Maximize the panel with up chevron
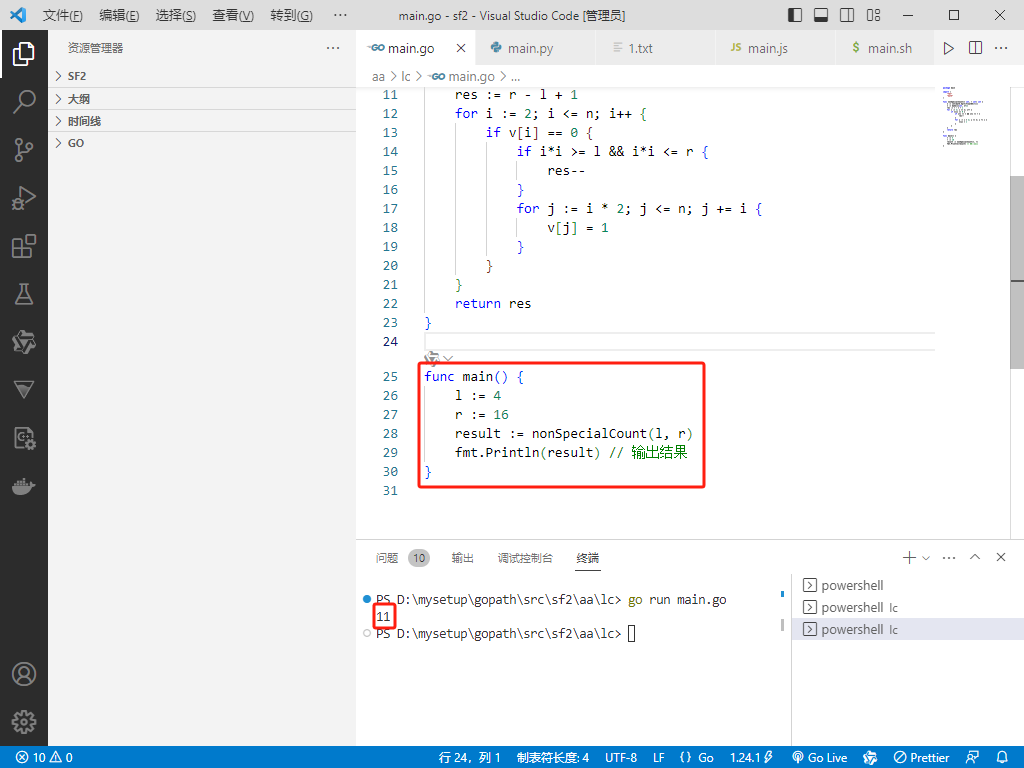Image resolution: width=1024 pixels, height=768 pixels. point(975,557)
